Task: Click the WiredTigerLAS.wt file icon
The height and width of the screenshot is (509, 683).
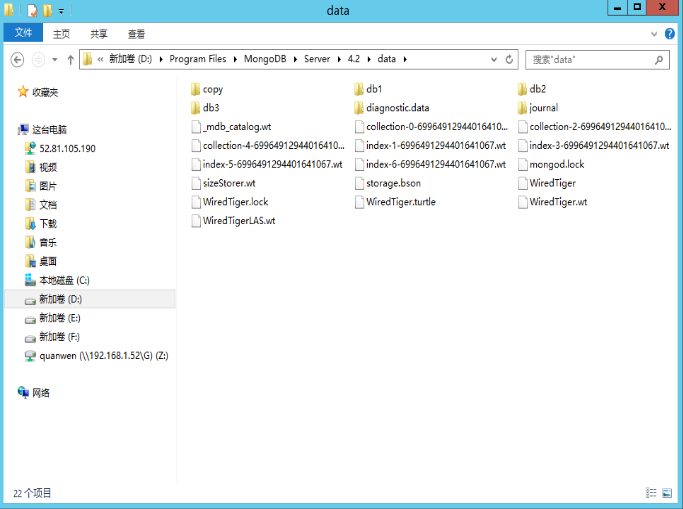Action: 196,221
